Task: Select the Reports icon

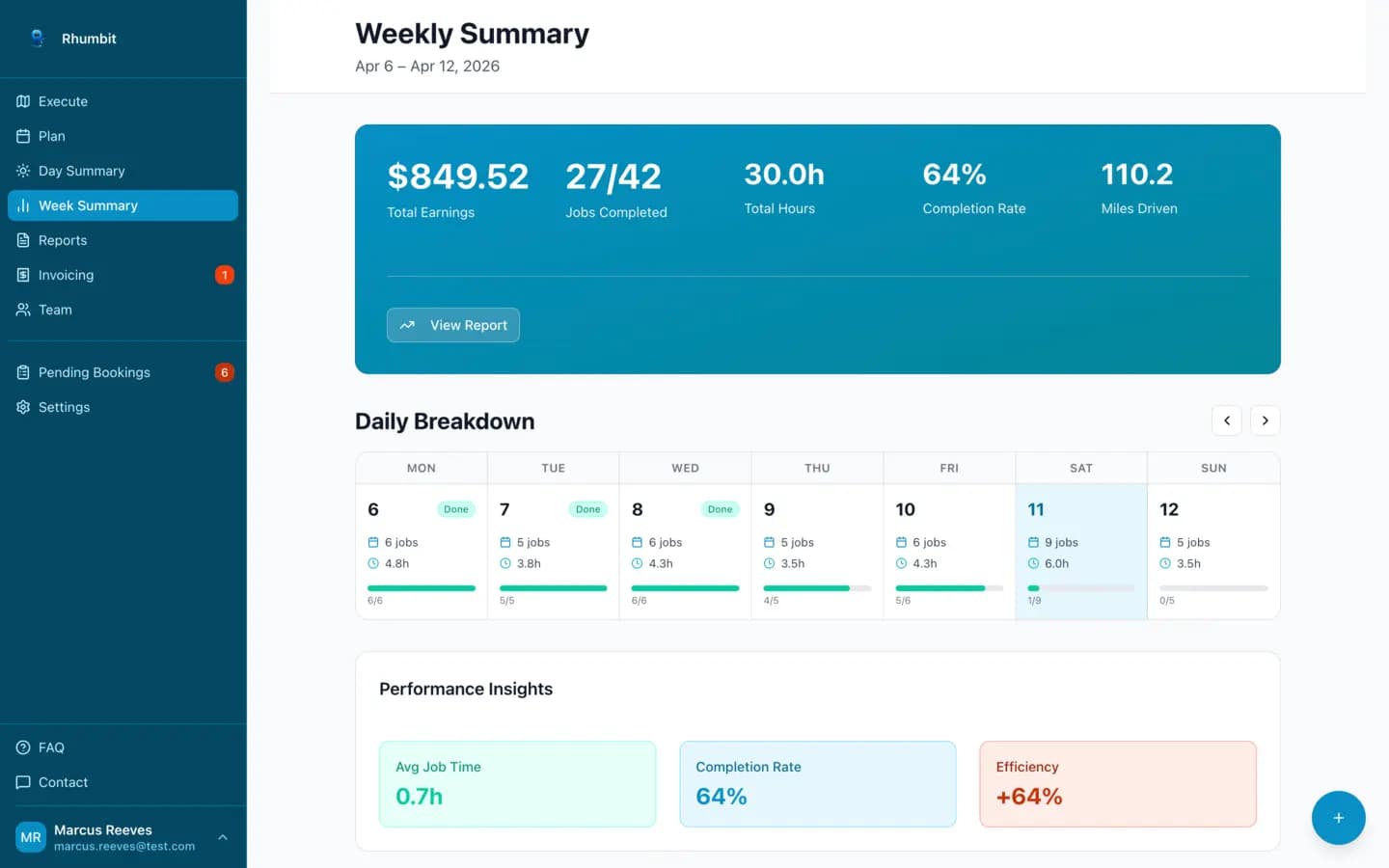Action: (23, 240)
